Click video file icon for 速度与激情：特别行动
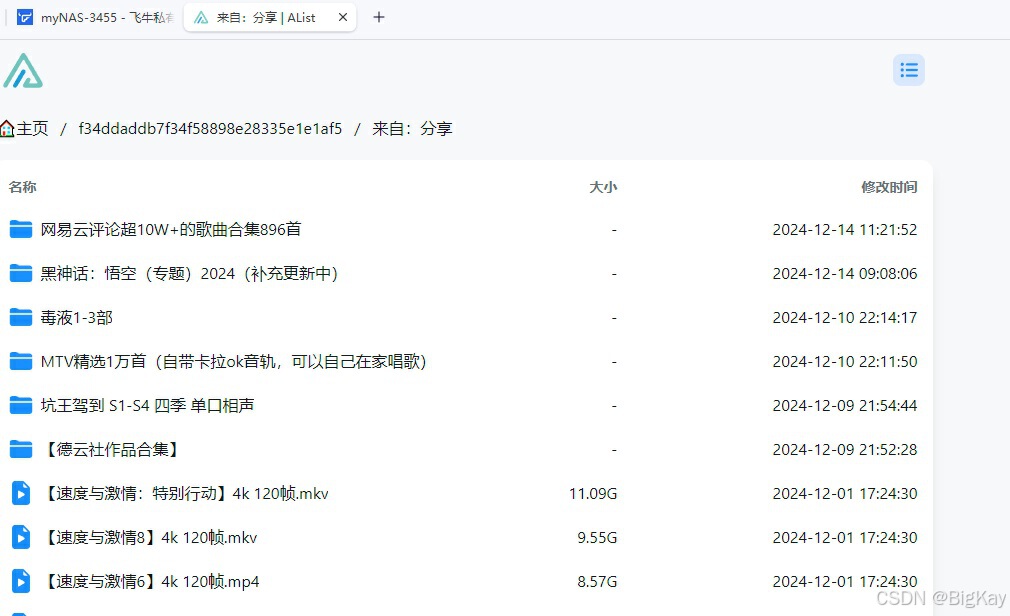This screenshot has width=1010, height=616. (21, 494)
